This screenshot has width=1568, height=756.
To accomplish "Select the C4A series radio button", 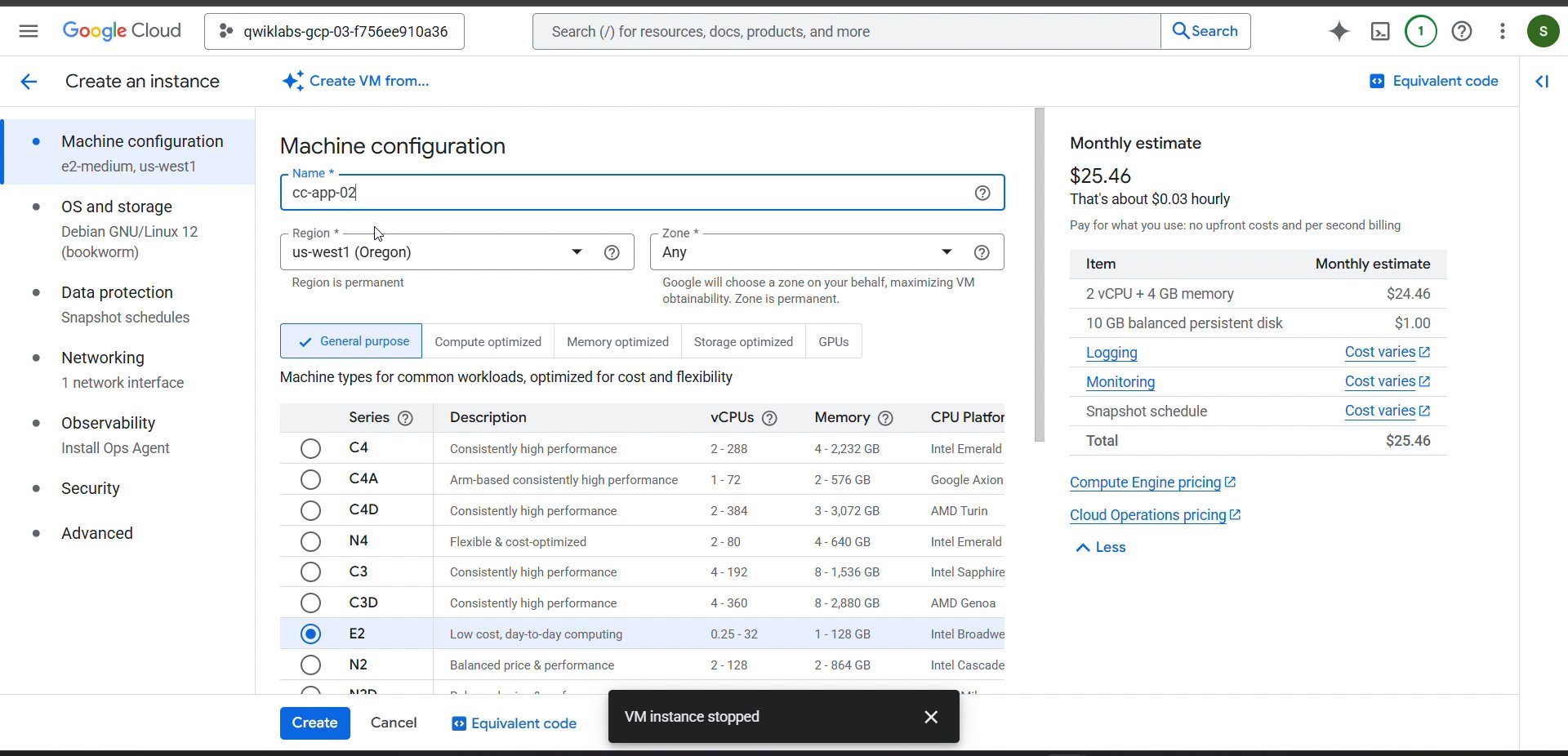I will 310,479.
